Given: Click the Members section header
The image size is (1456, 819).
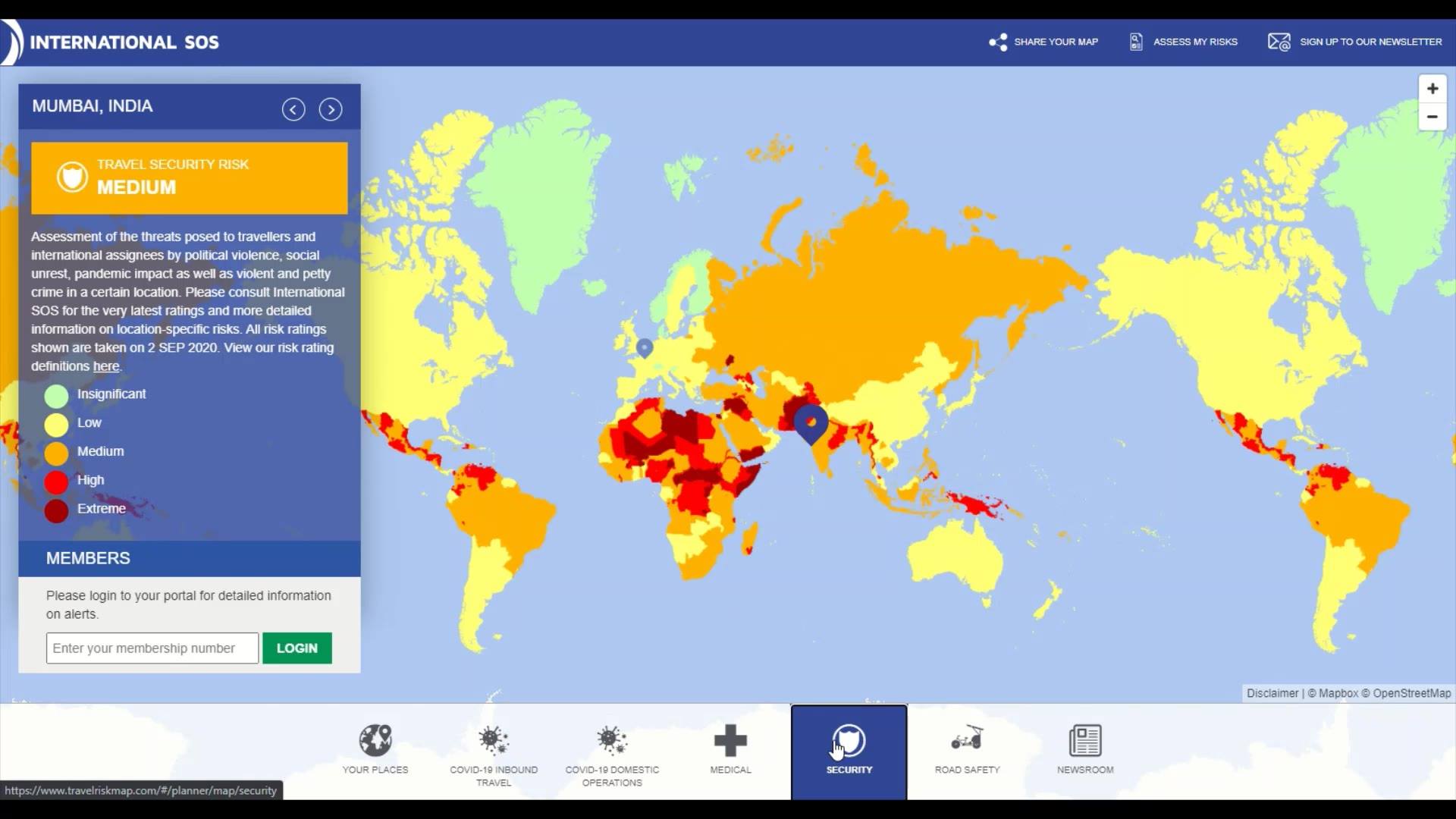Looking at the screenshot, I should click(190, 558).
